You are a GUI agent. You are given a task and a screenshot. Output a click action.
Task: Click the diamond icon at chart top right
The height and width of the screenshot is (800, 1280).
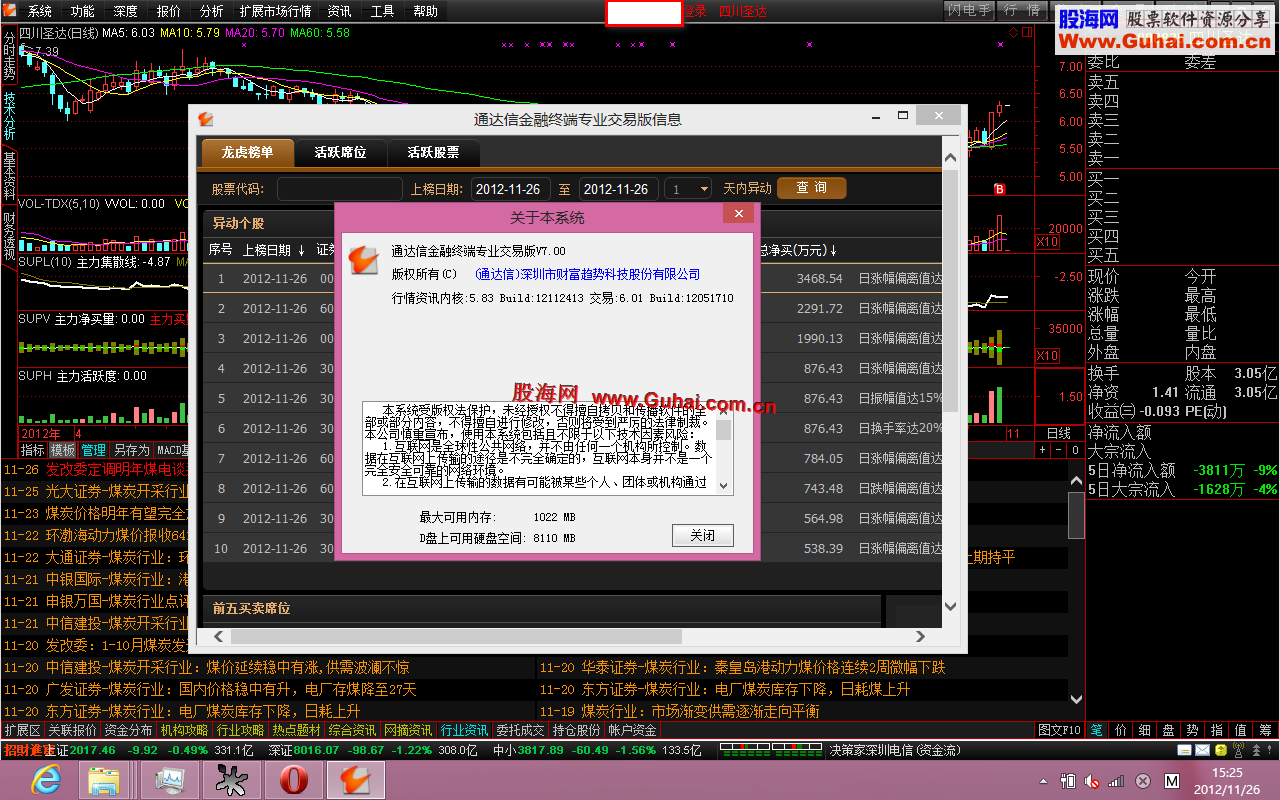tap(1013, 32)
